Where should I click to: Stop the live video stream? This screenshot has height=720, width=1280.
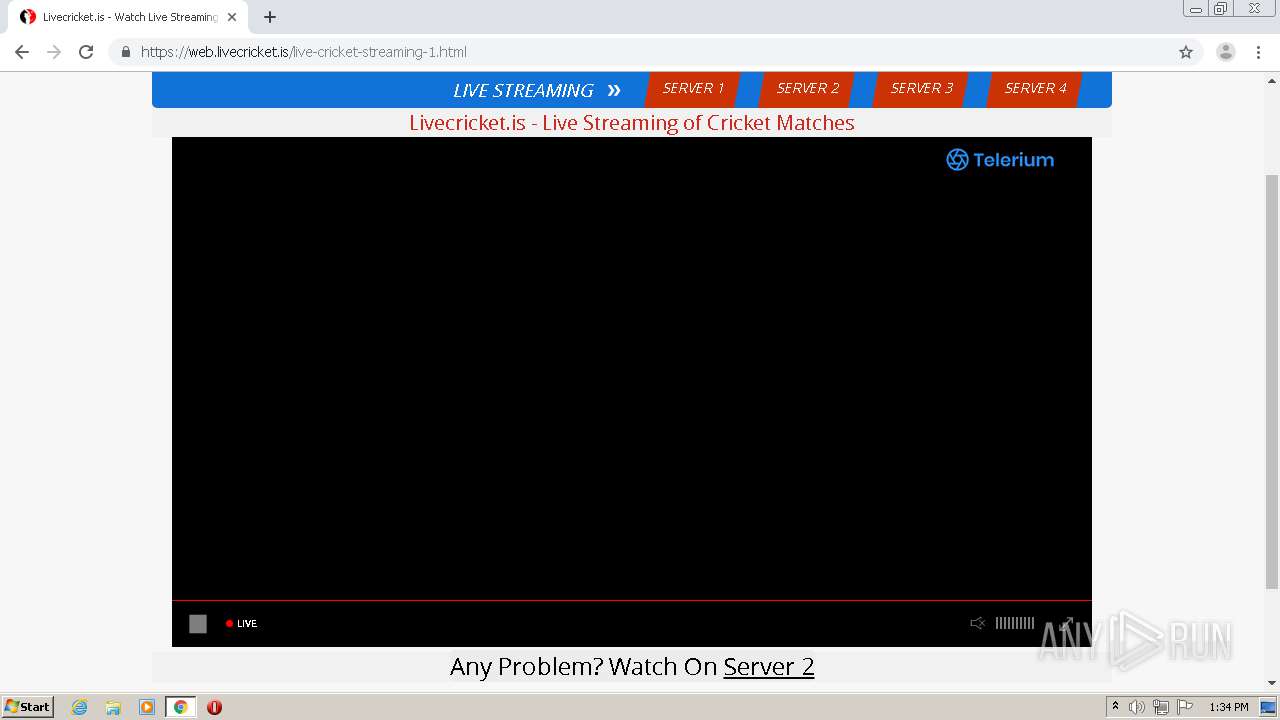pyautogui.click(x=198, y=624)
